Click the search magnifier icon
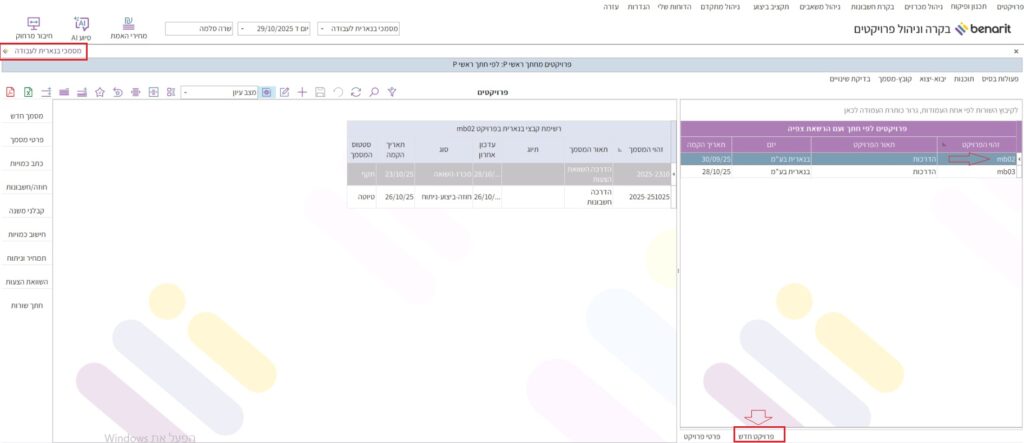 point(372,92)
